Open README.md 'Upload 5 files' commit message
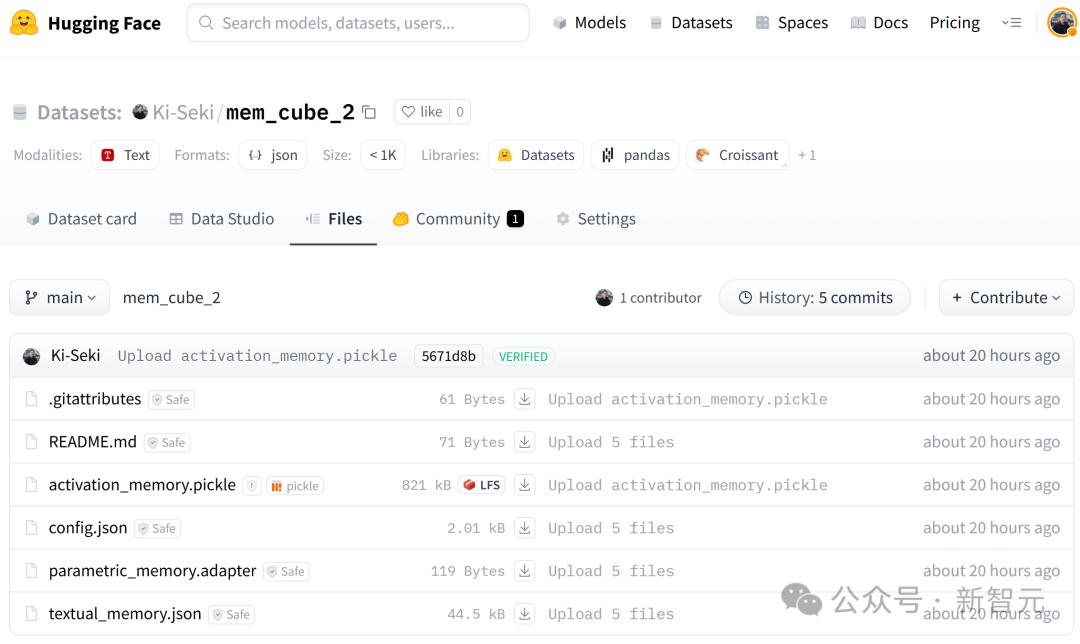 611,442
